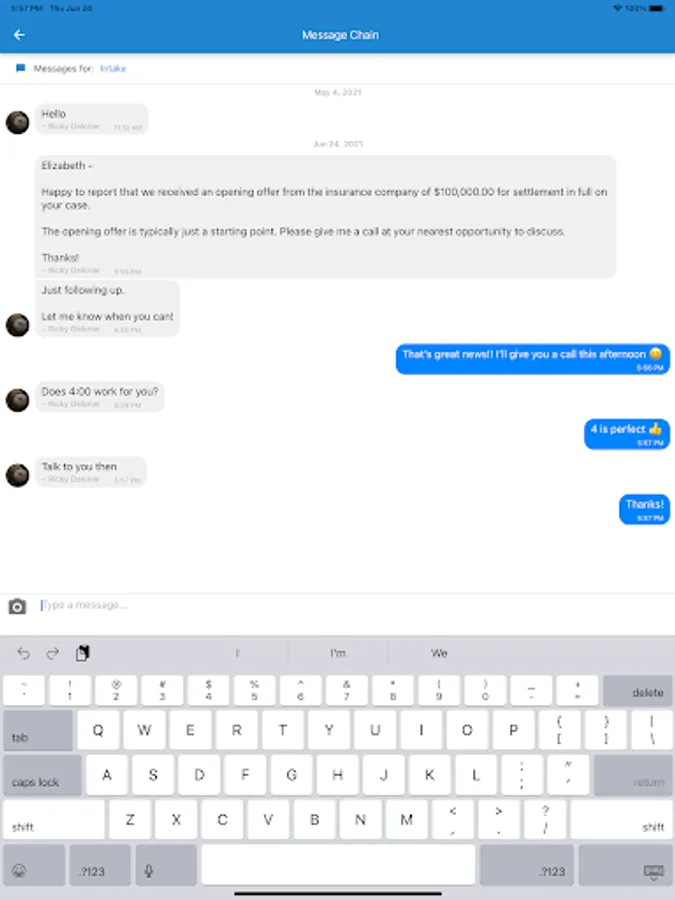
Task: Tap the delete key
Action: pyautogui.click(x=637, y=690)
